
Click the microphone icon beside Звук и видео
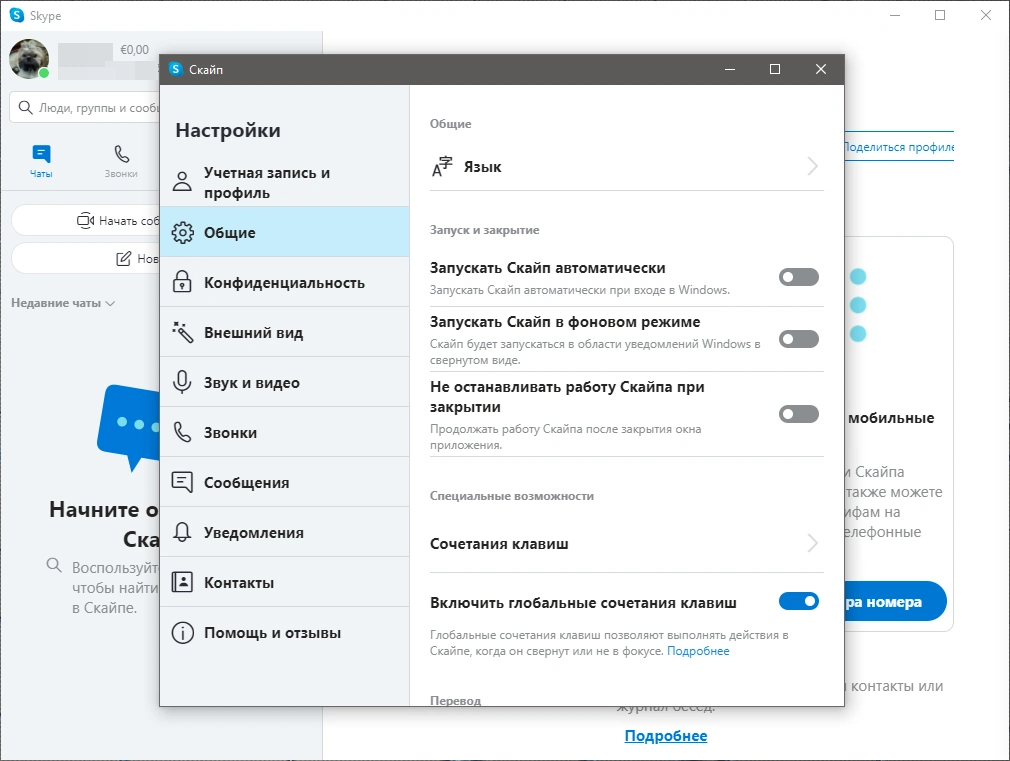point(182,382)
